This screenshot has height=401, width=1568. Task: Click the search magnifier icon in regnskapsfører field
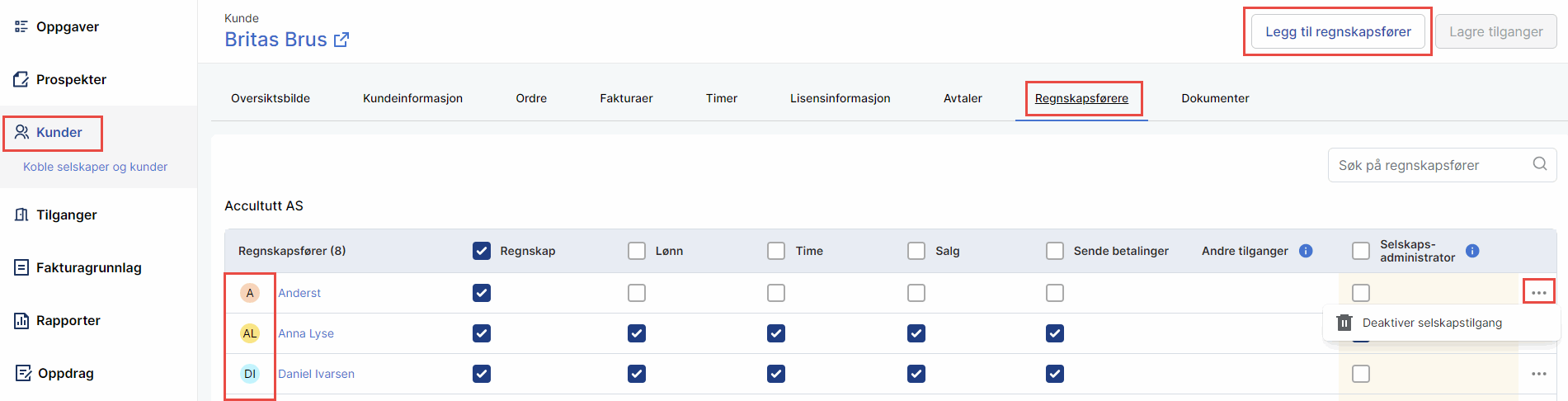click(1539, 164)
